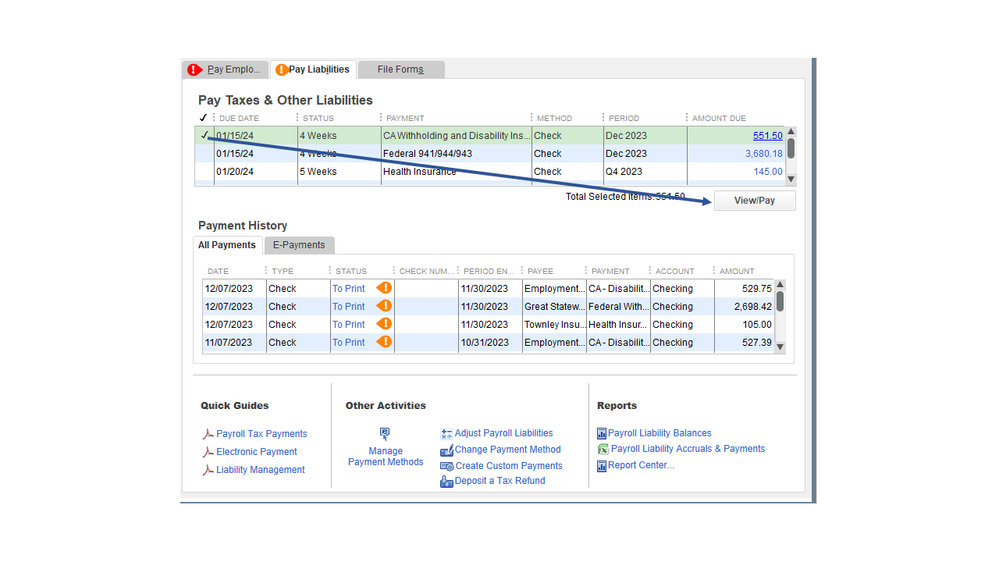The width and height of the screenshot is (999, 562).
Task: Sort liabilities by the METHOD header
Action: pyautogui.click(x=554, y=118)
